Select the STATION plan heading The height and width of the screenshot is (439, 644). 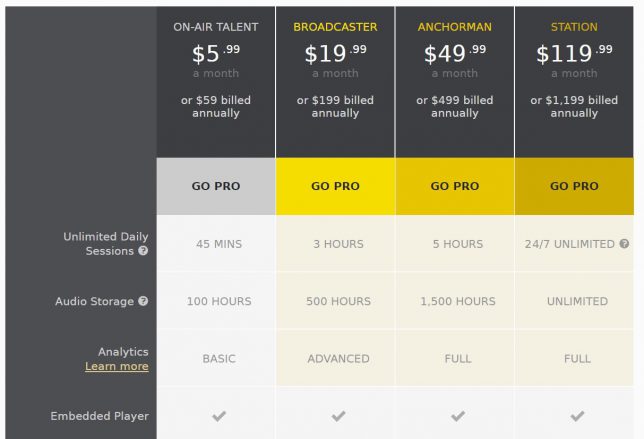coord(574,27)
